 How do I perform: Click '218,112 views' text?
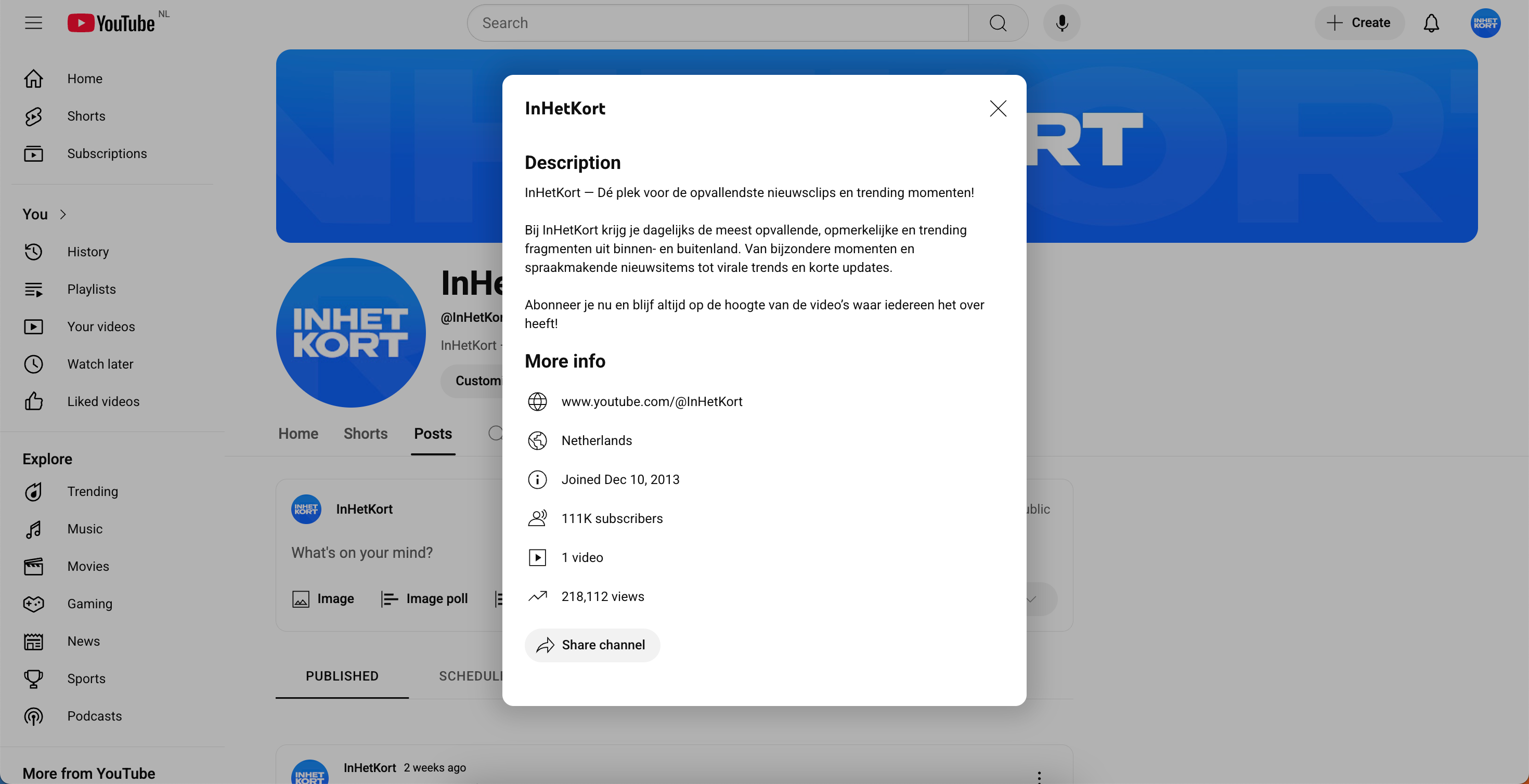[x=602, y=596]
